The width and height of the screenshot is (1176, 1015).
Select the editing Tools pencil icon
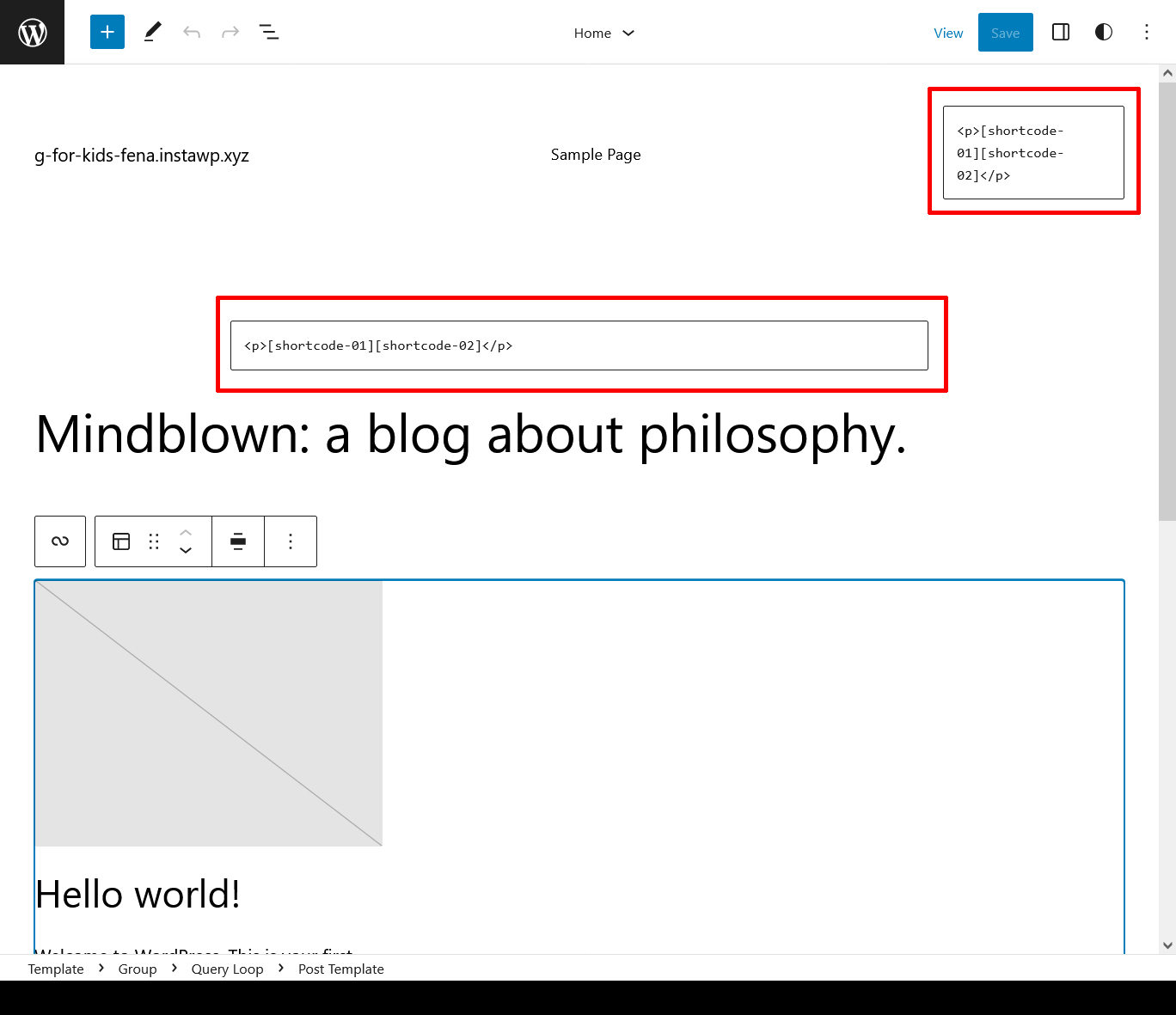coord(153,32)
